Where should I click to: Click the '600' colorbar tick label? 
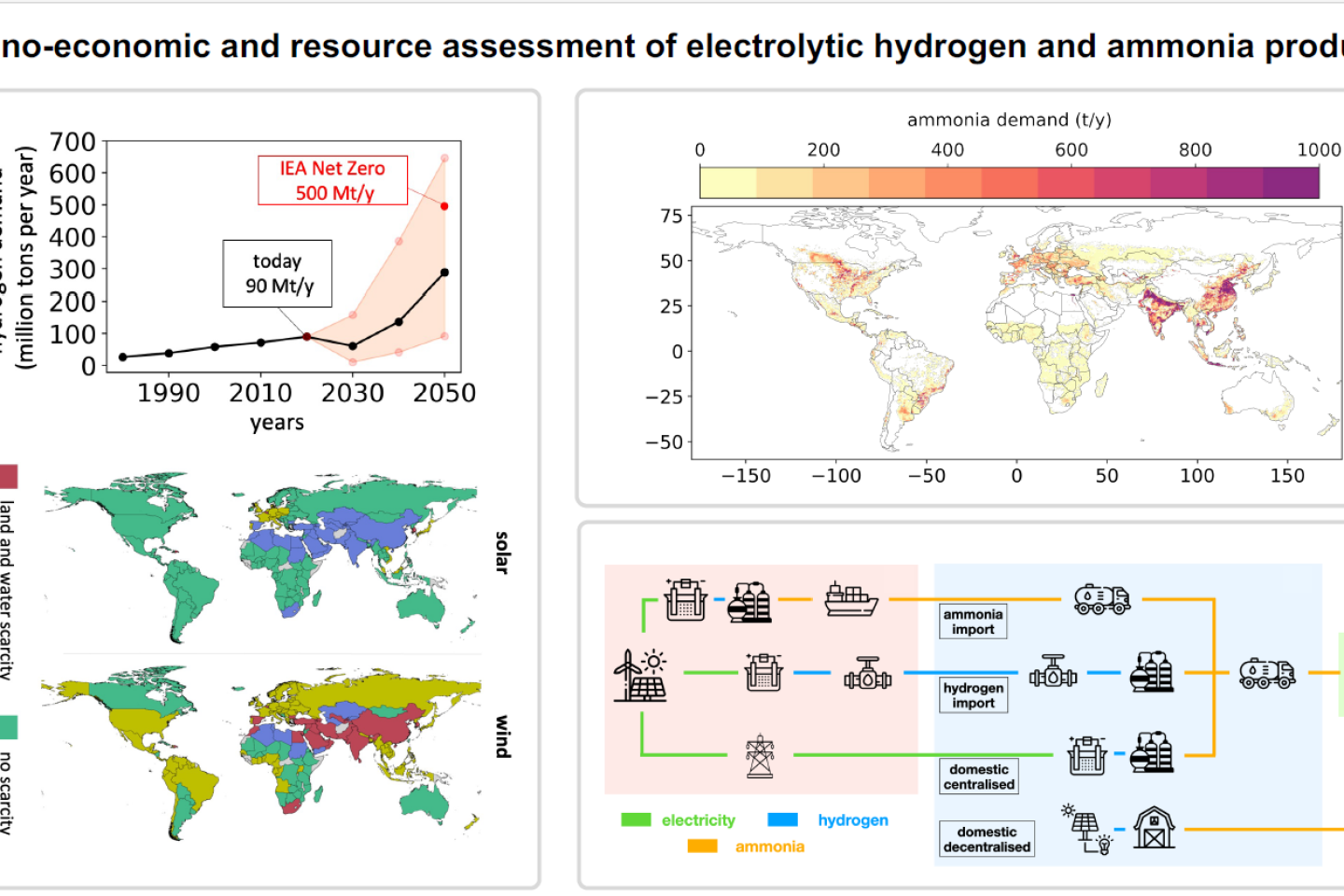(x=1071, y=150)
